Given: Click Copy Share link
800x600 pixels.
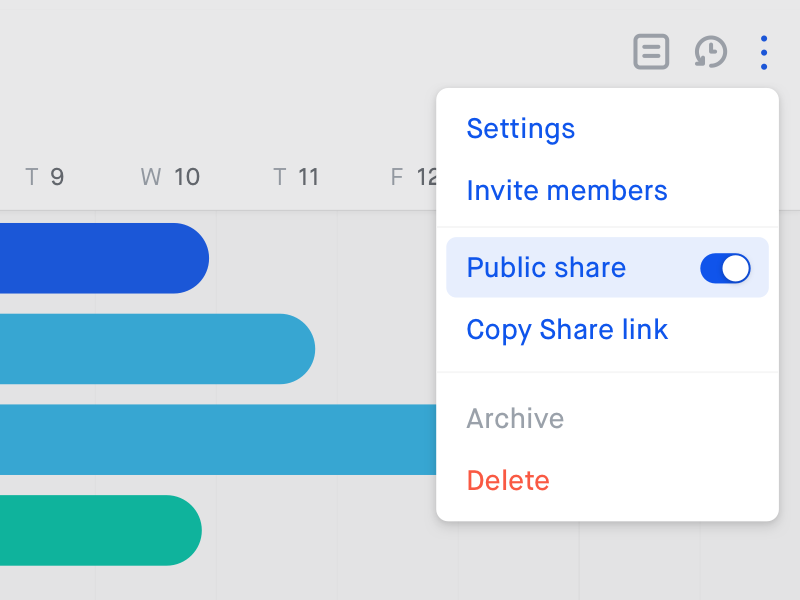Looking at the screenshot, I should click(567, 330).
